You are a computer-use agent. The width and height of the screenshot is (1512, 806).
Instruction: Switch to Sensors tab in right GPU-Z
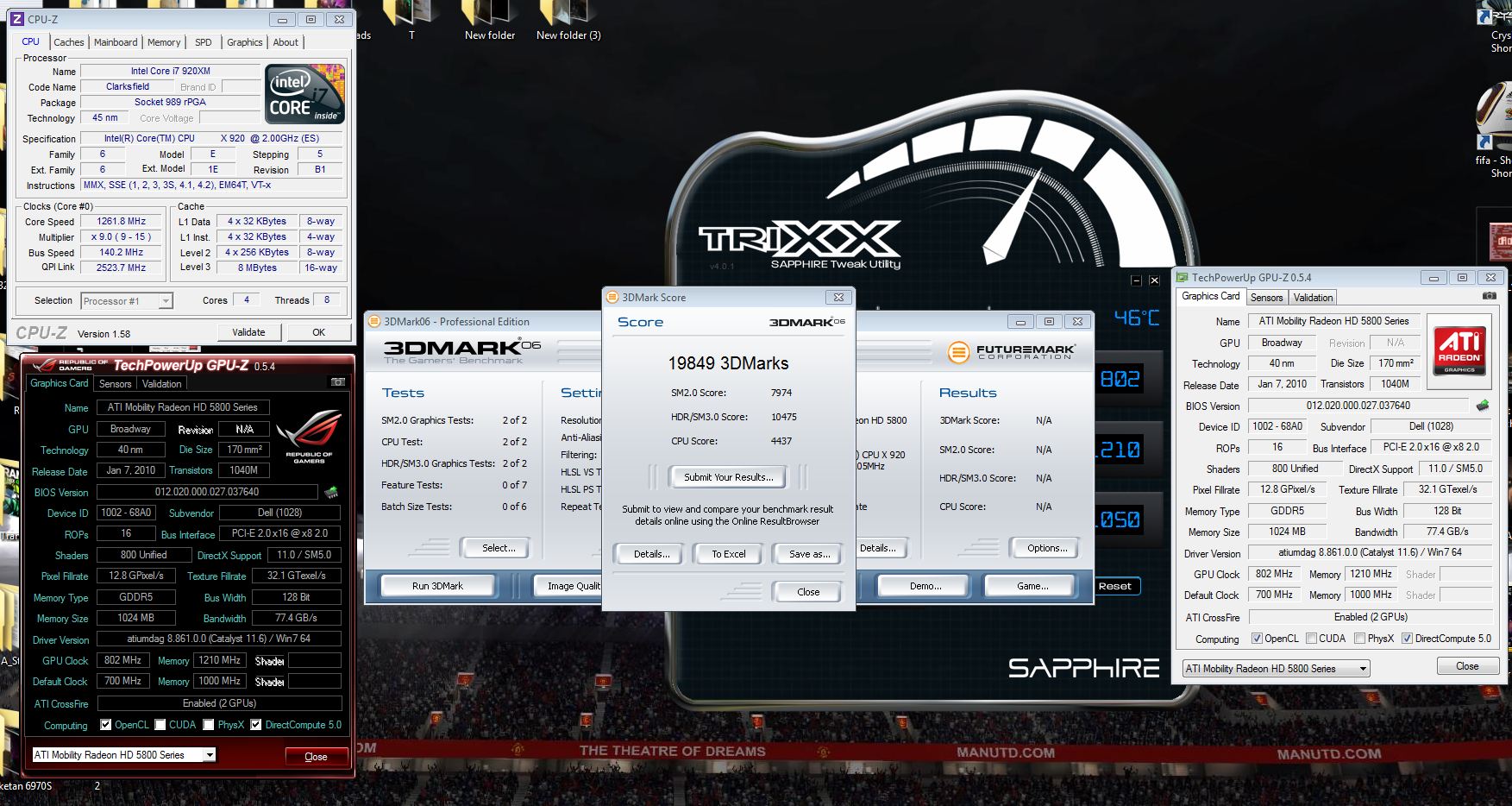[1266, 298]
